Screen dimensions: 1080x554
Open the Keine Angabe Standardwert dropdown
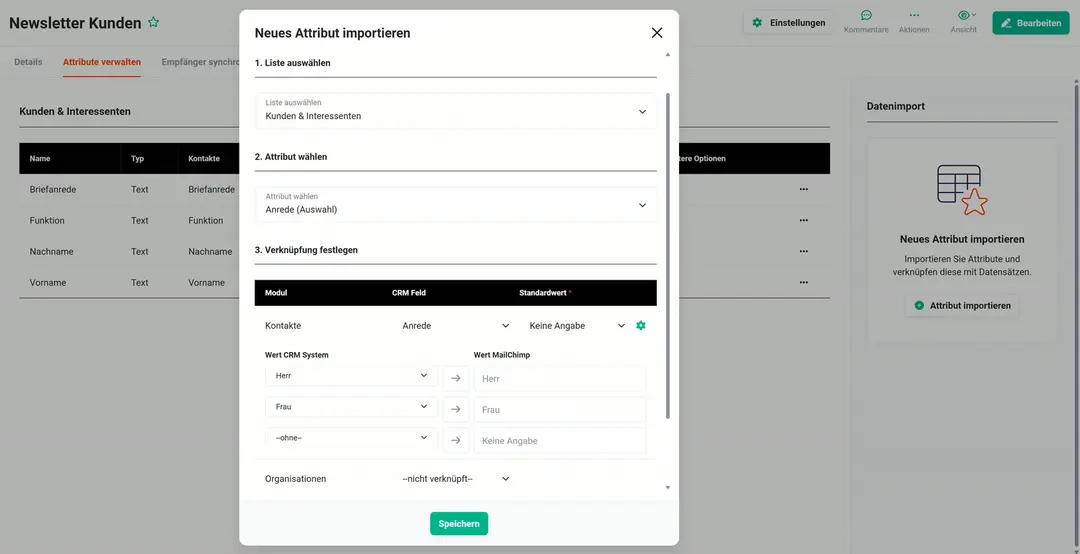coord(577,325)
